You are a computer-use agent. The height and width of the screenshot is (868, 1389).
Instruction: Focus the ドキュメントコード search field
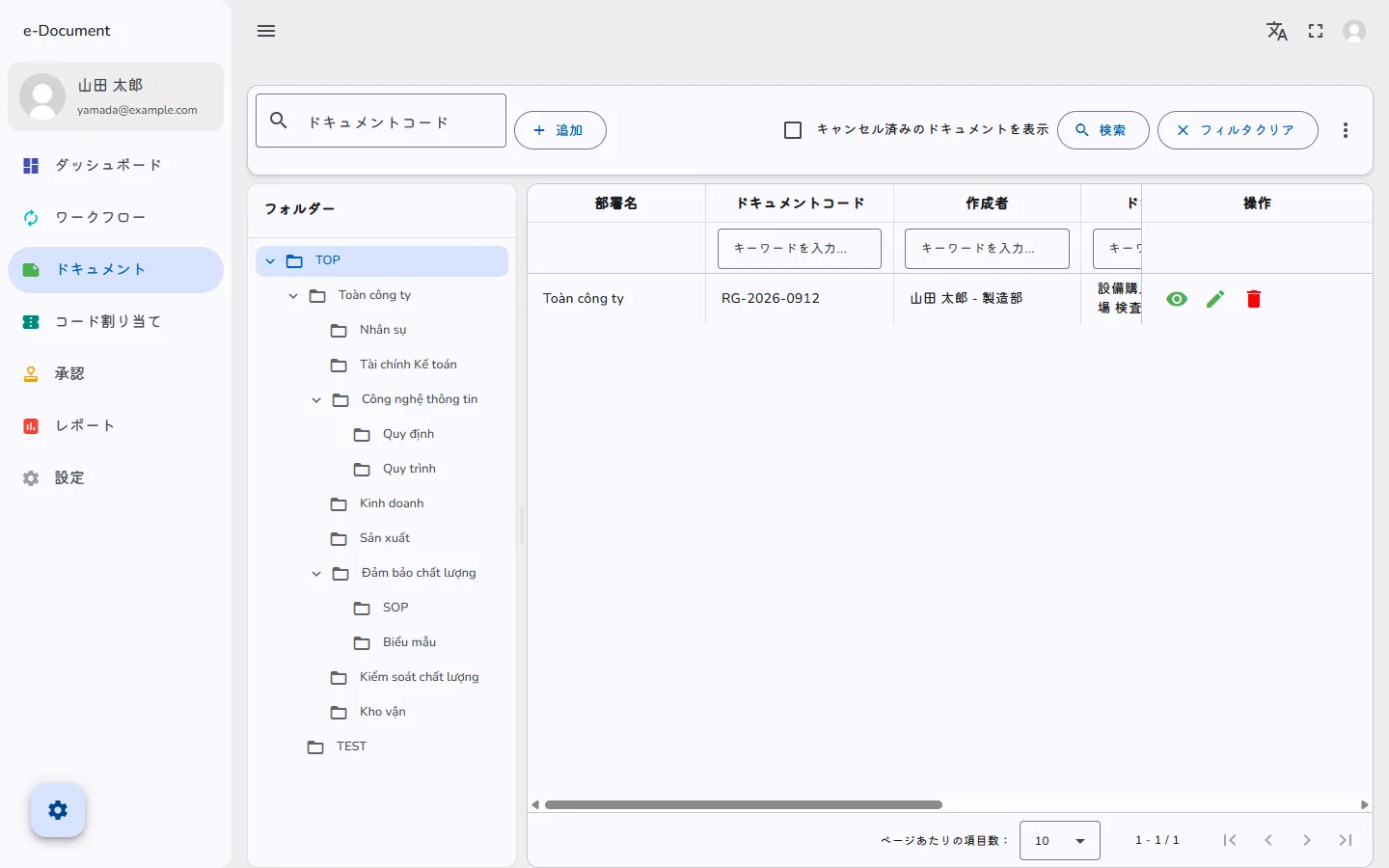tap(381, 121)
